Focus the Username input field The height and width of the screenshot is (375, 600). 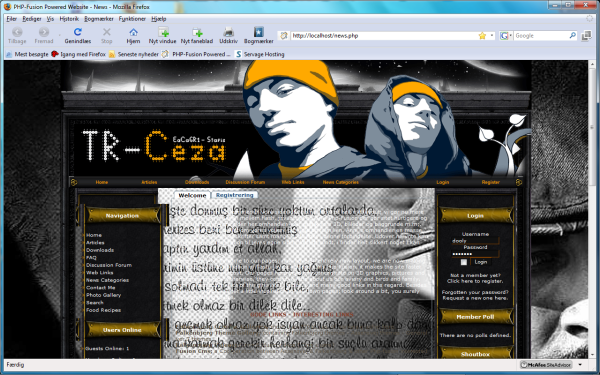[x=475, y=241]
